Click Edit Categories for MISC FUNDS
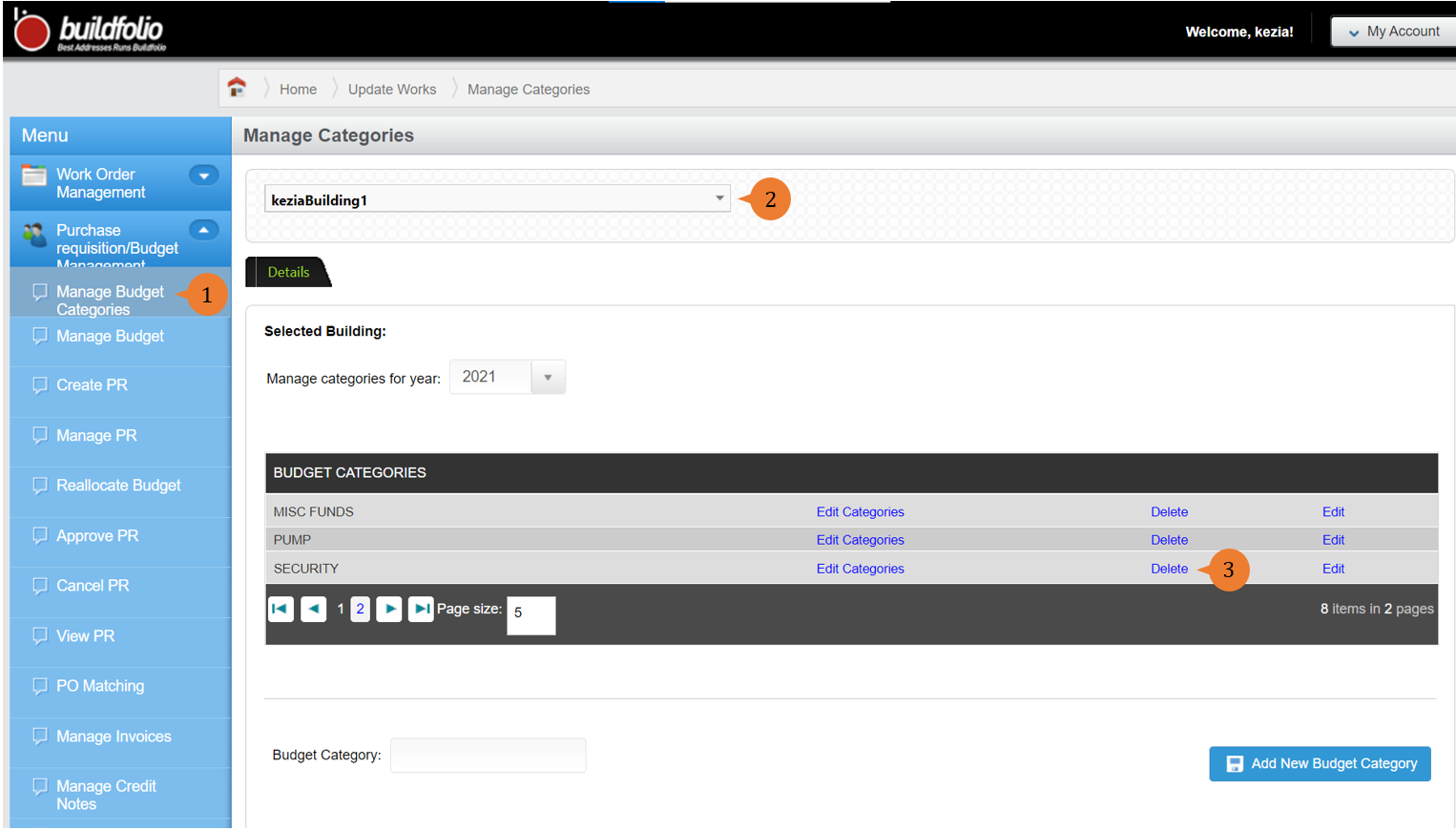This screenshot has height=830, width=1456. [x=860, y=512]
